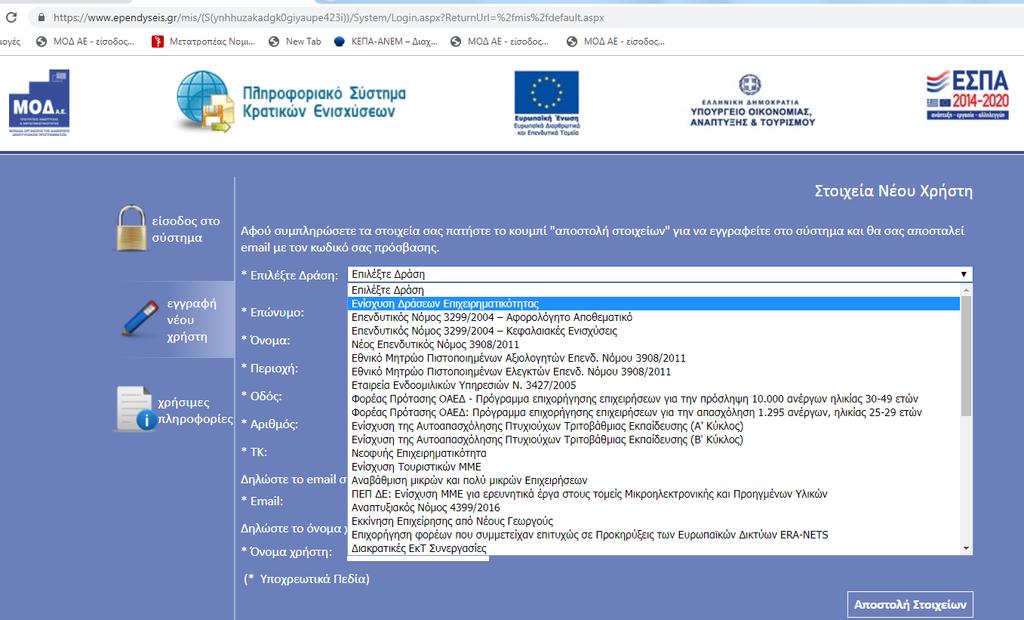Viewport: 1024px width, 620px height.
Task: Click the dropdown list scrollbar thumb
Action: [966, 355]
